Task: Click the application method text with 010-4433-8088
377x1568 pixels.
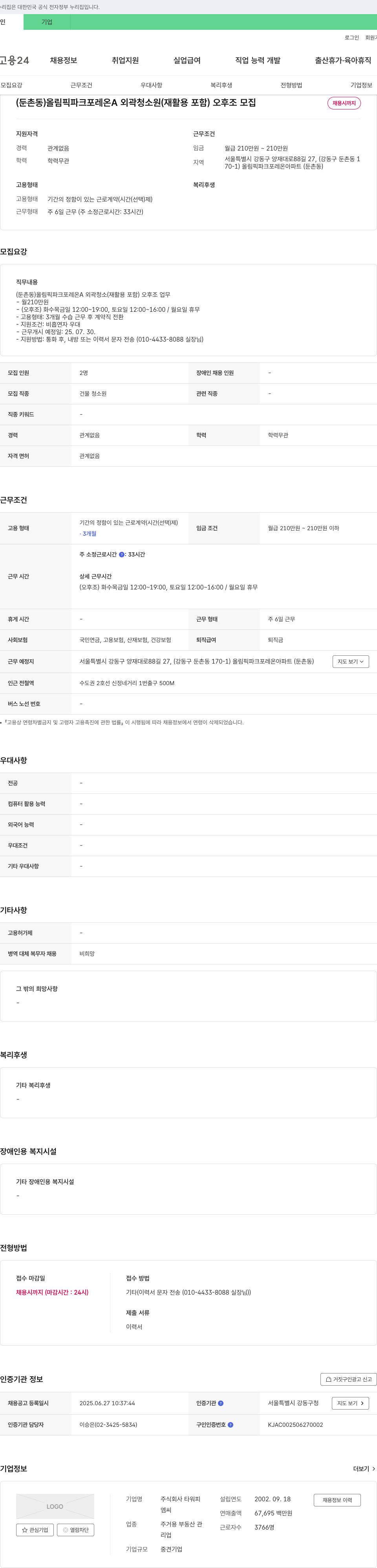Action: (188, 1292)
